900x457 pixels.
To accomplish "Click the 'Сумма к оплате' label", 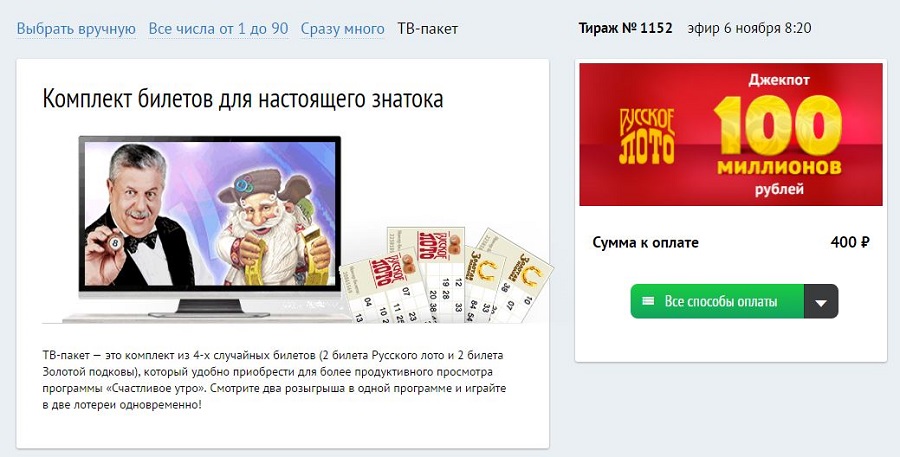I will [645, 242].
